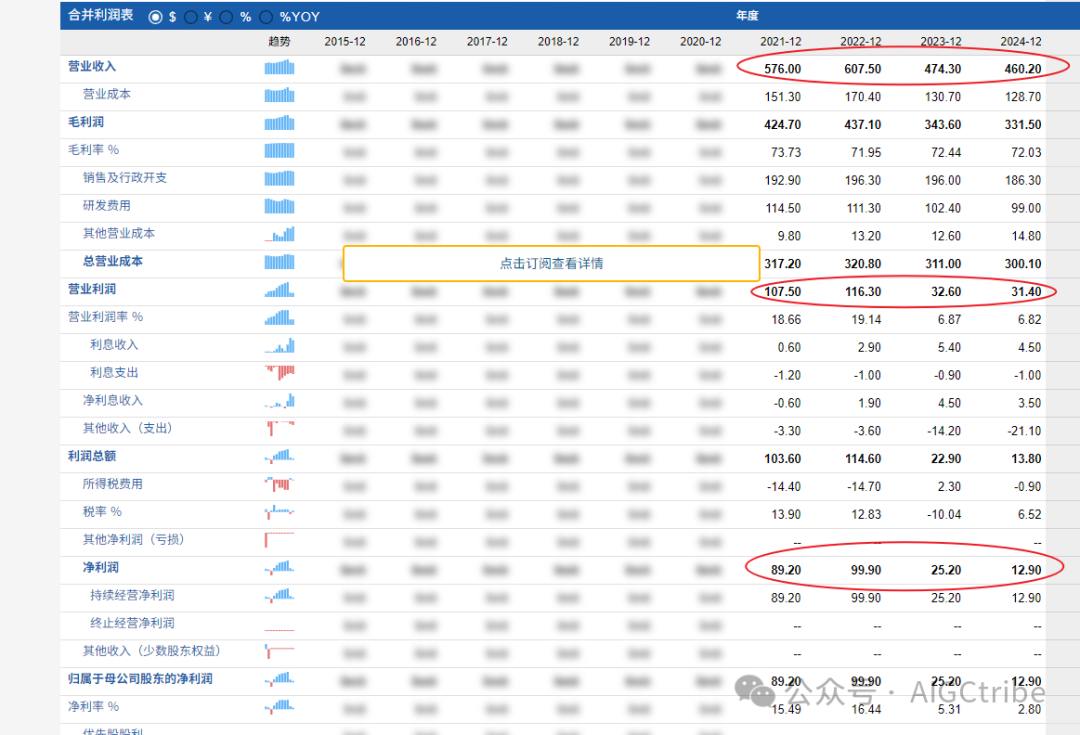Screen dimensions: 1080x735
Task: Click the 年度 header label
Action: (747, 16)
